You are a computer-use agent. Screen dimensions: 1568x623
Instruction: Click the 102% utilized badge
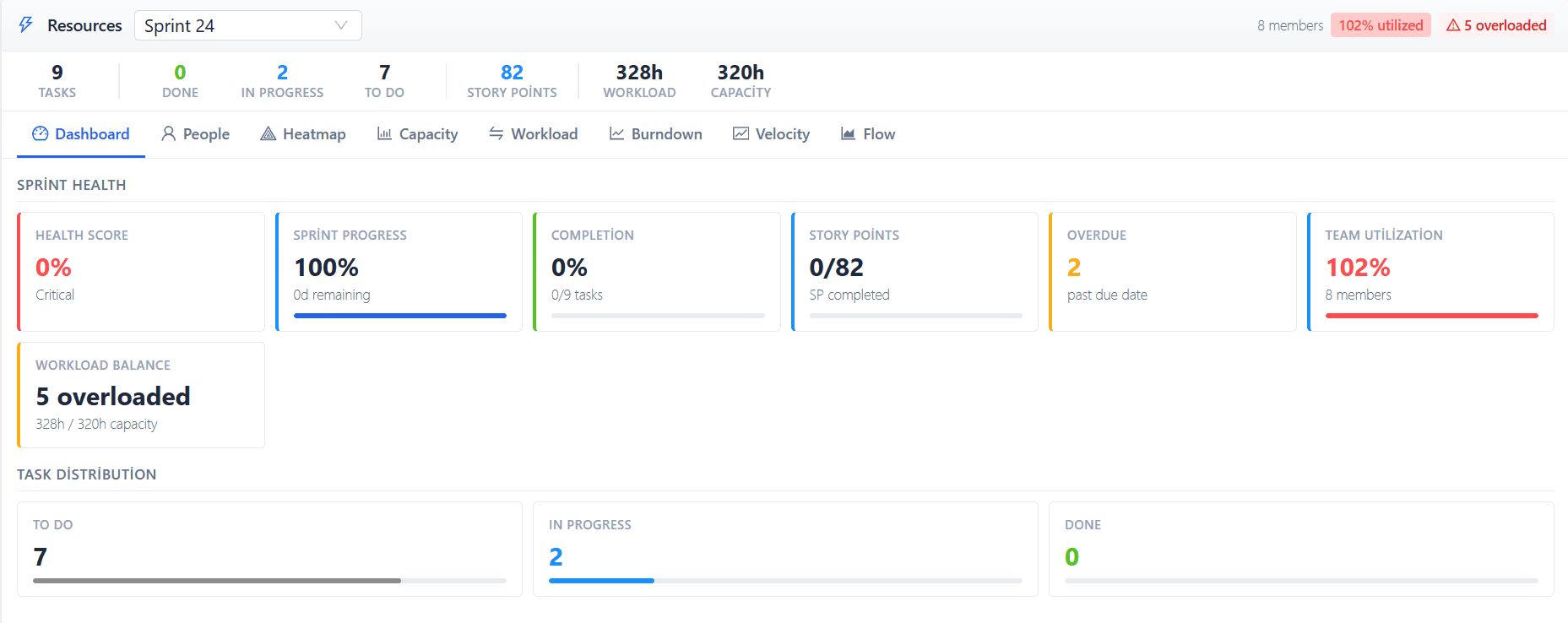coord(1381,25)
